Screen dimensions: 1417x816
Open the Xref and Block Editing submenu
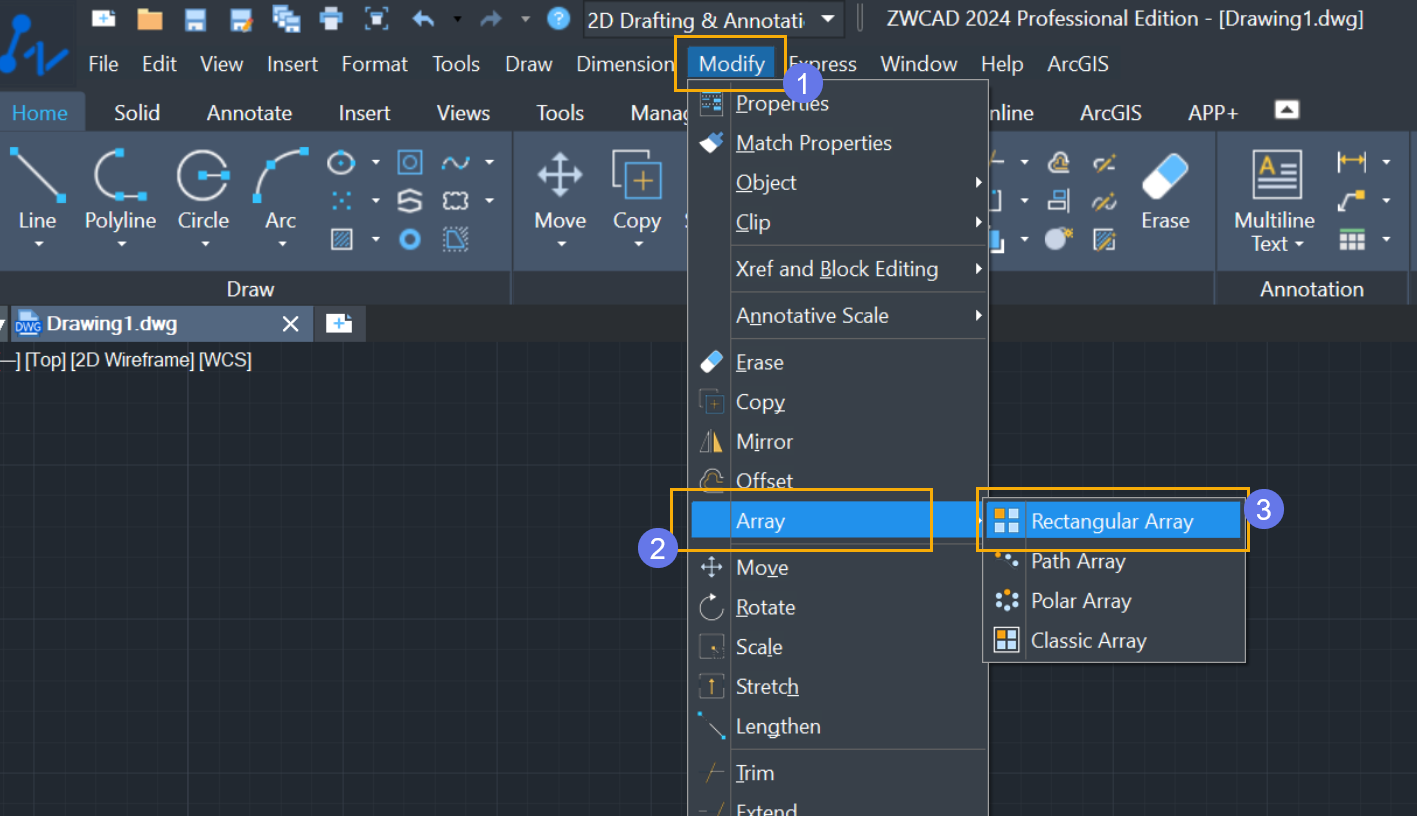point(838,269)
